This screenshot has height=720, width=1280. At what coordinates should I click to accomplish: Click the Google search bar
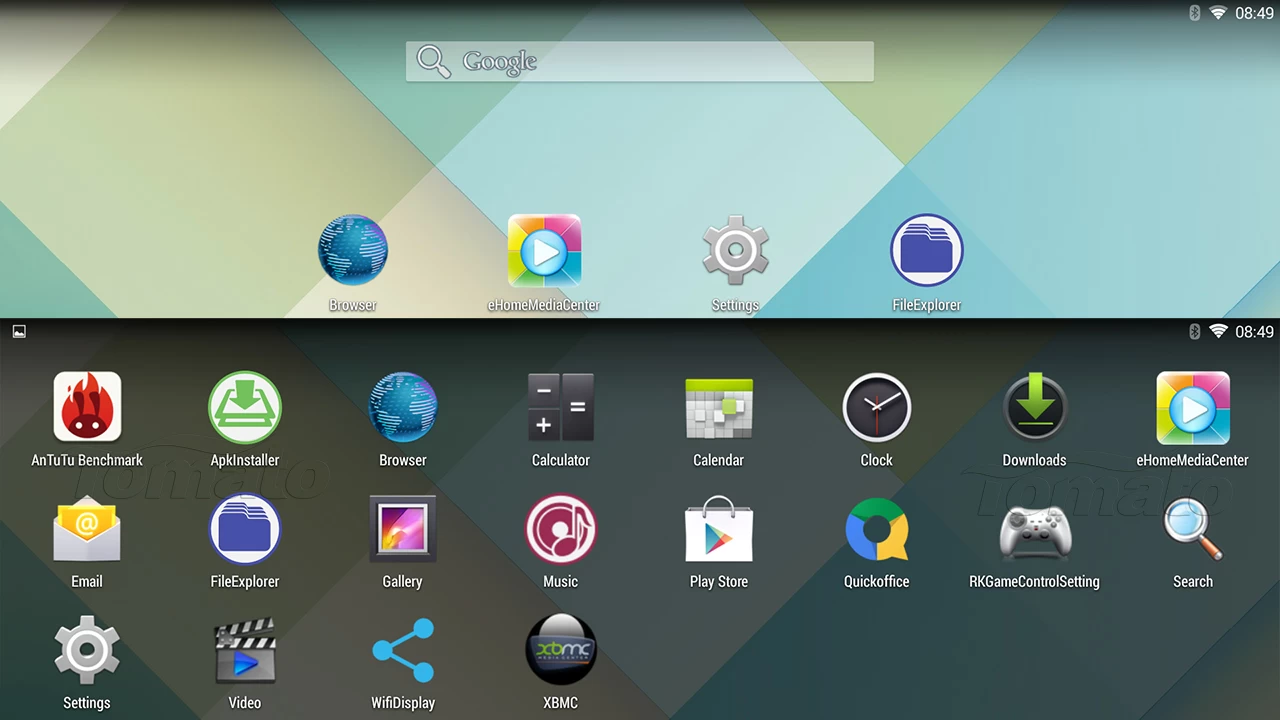[640, 61]
